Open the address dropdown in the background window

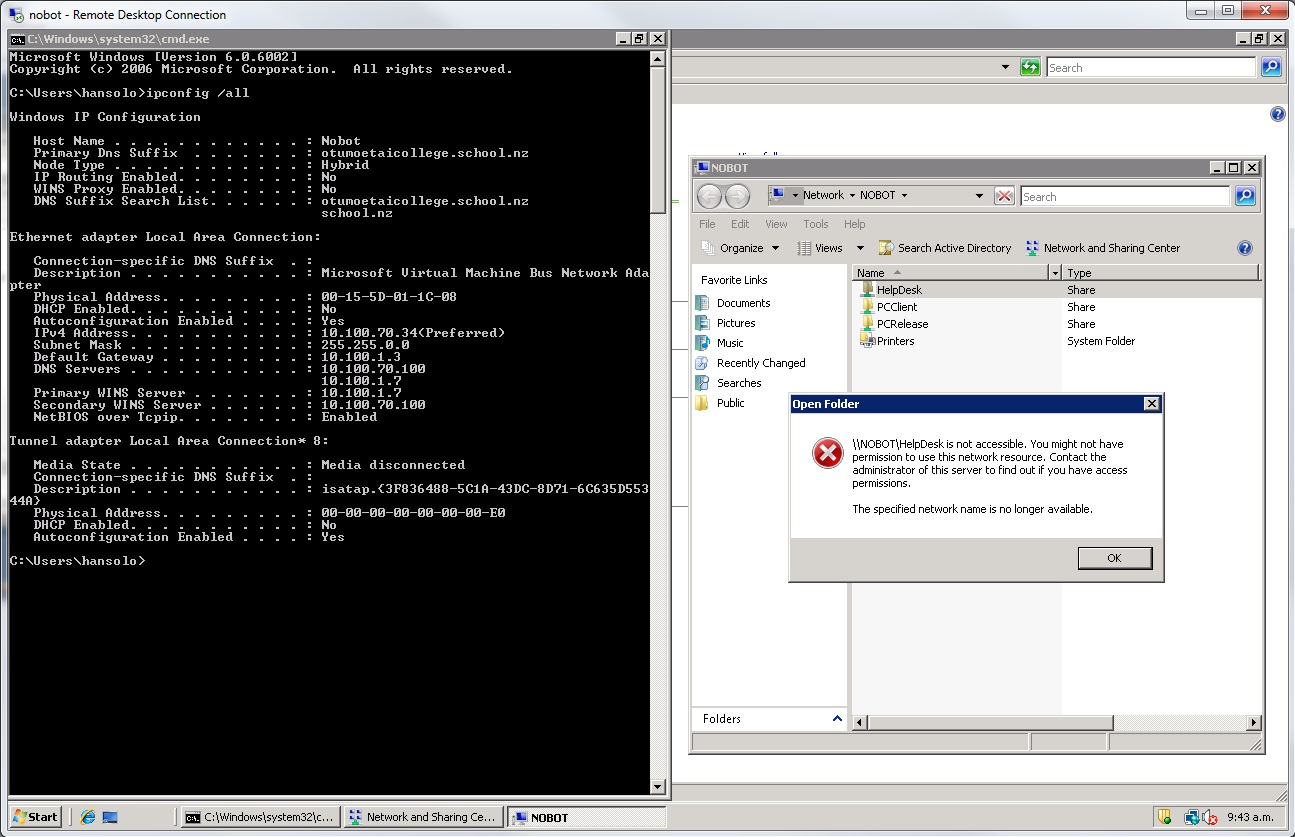click(x=1006, y=67)
